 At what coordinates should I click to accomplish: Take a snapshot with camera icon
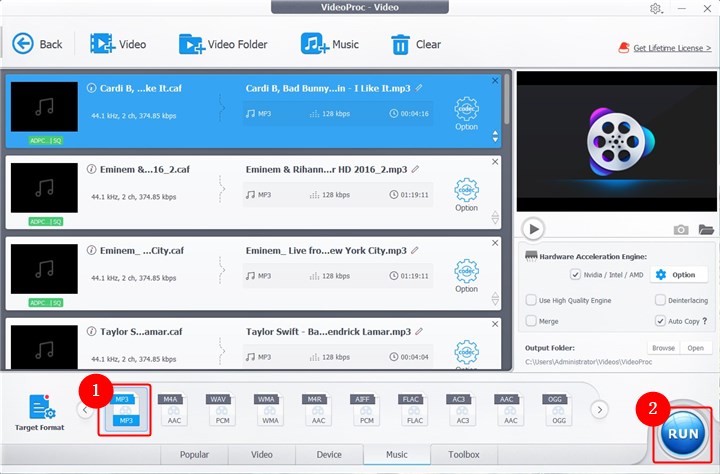(x=681, y=229)
